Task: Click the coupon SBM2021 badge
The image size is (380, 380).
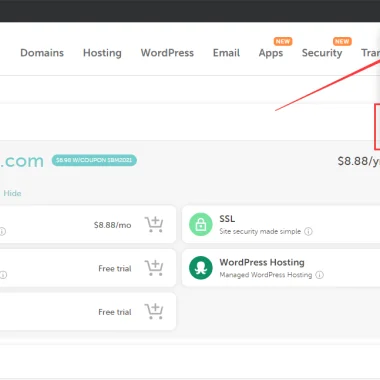Action: pos(94,160)
